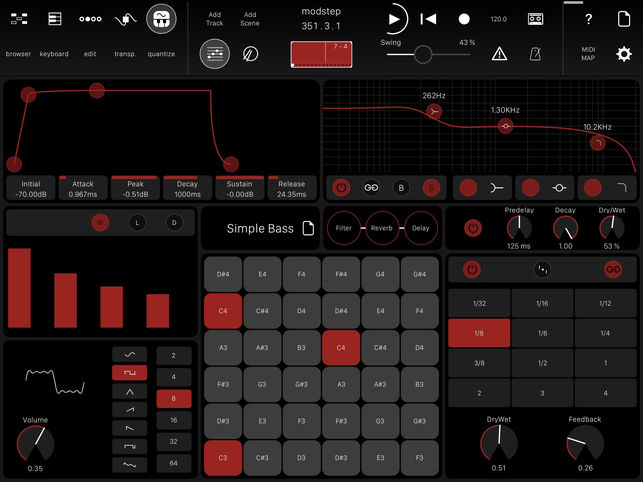The width and height of the screenshot is (643, 482).
Task: Open the quantize synth icon
Action: (x=161, y=19)
